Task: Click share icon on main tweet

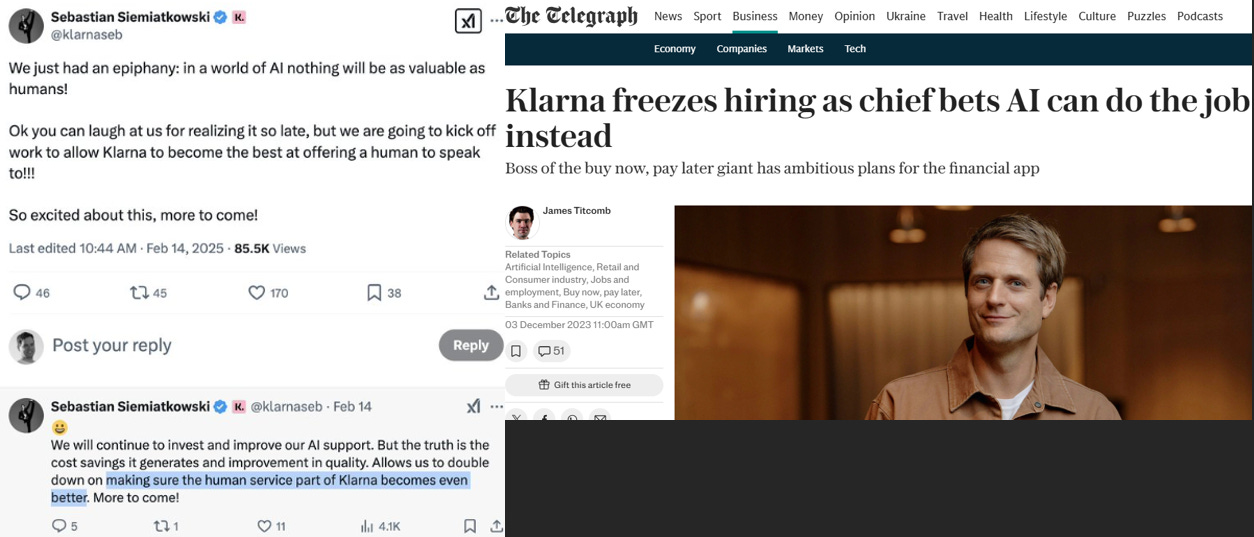Action: pos(491,292)
